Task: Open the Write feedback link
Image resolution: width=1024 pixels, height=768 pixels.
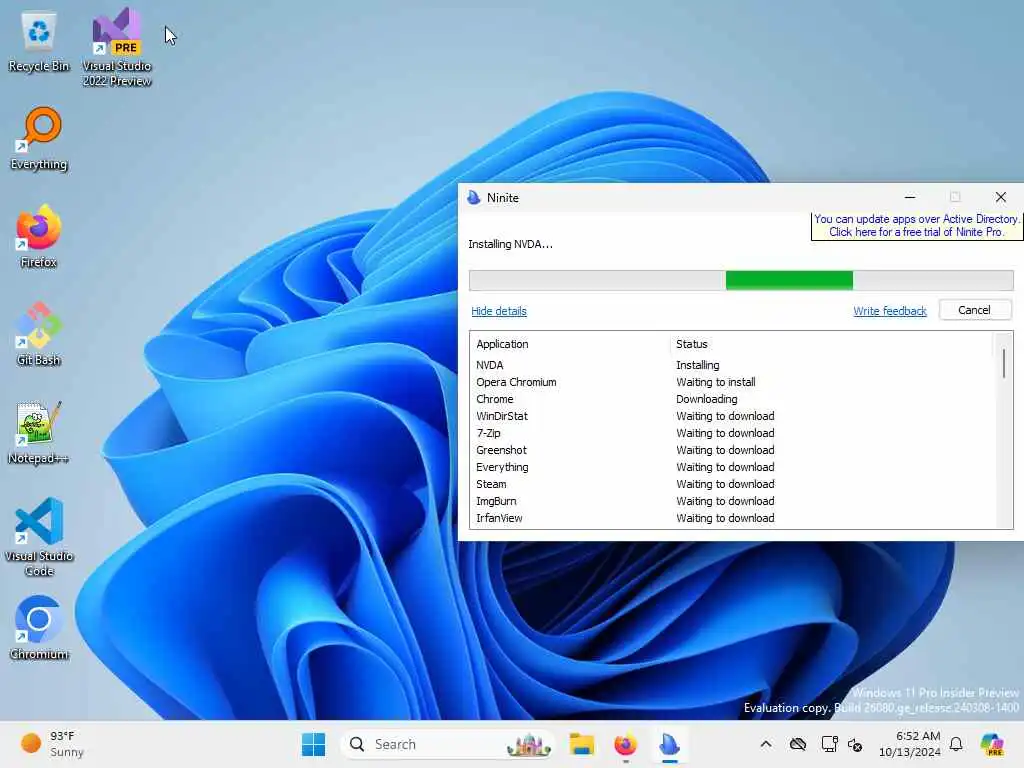Action: 889,311
